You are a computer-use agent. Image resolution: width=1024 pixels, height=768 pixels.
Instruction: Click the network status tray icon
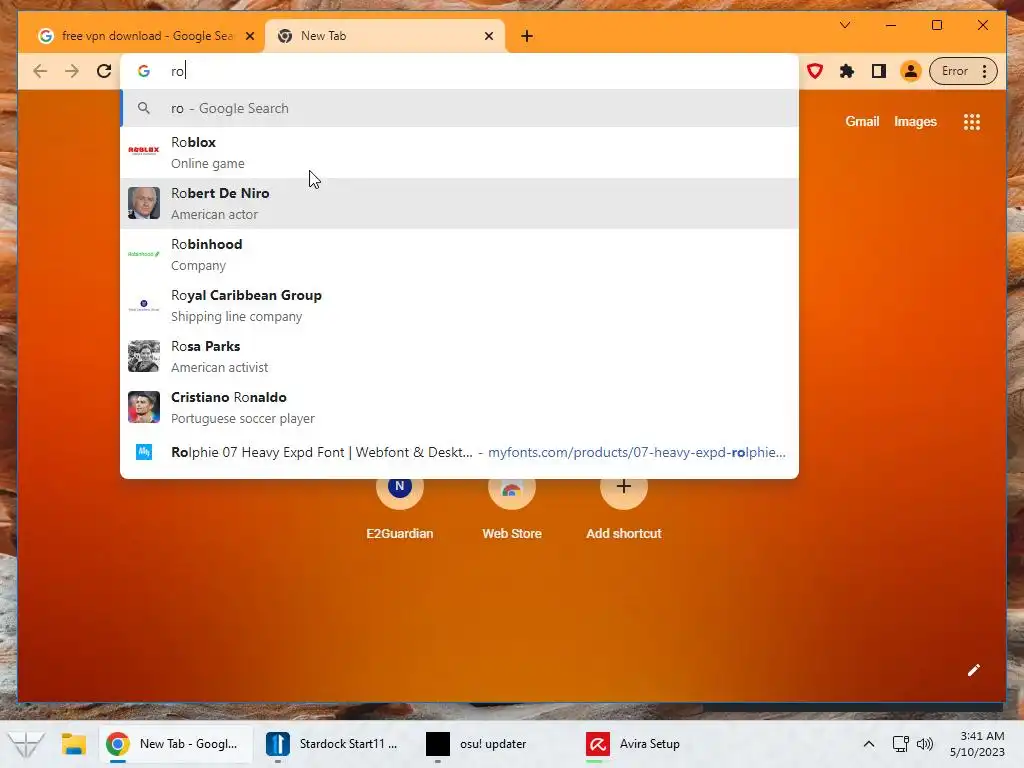click(901, 744)
